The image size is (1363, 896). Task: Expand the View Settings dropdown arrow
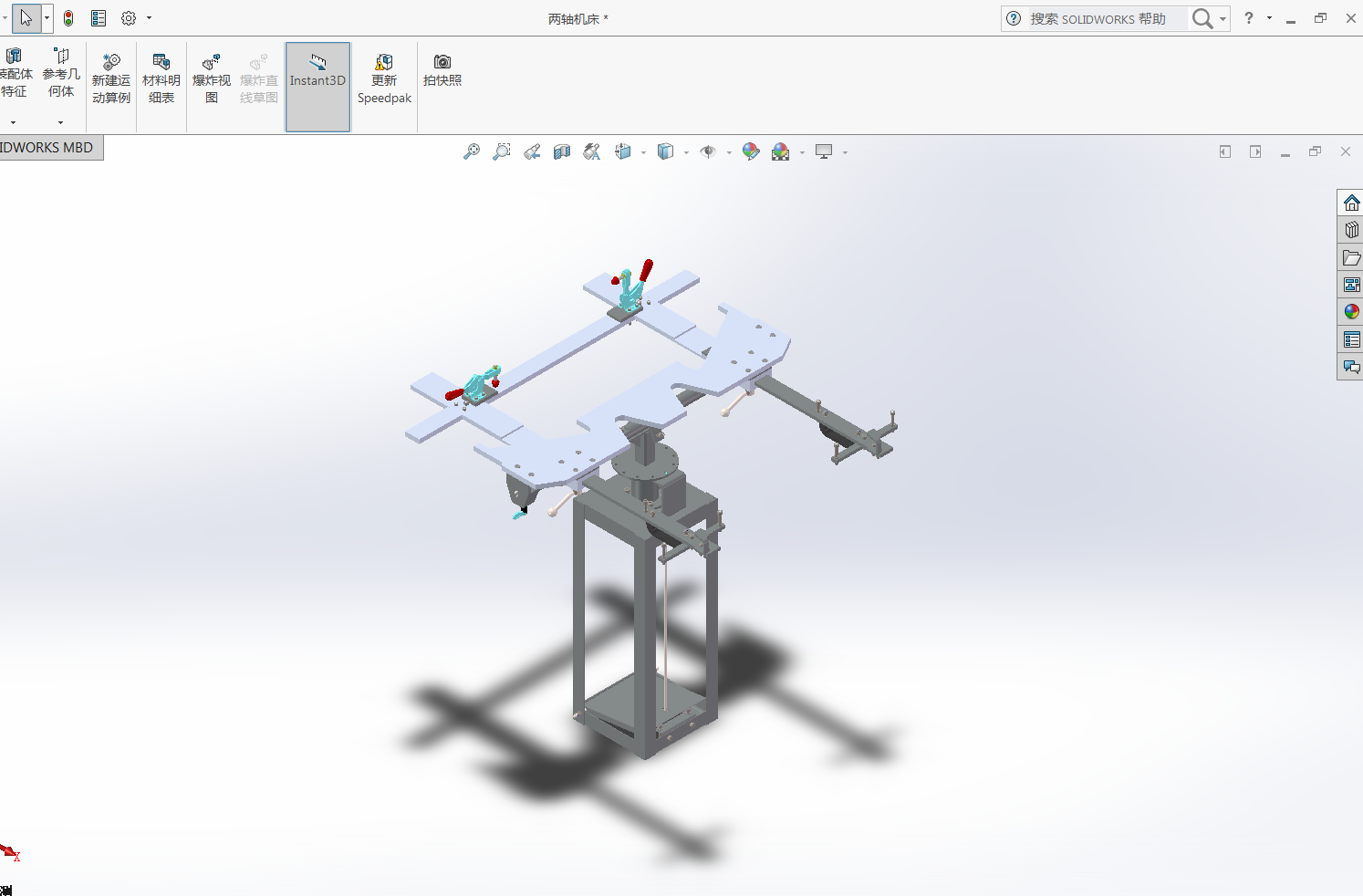(x=845, y=152)
